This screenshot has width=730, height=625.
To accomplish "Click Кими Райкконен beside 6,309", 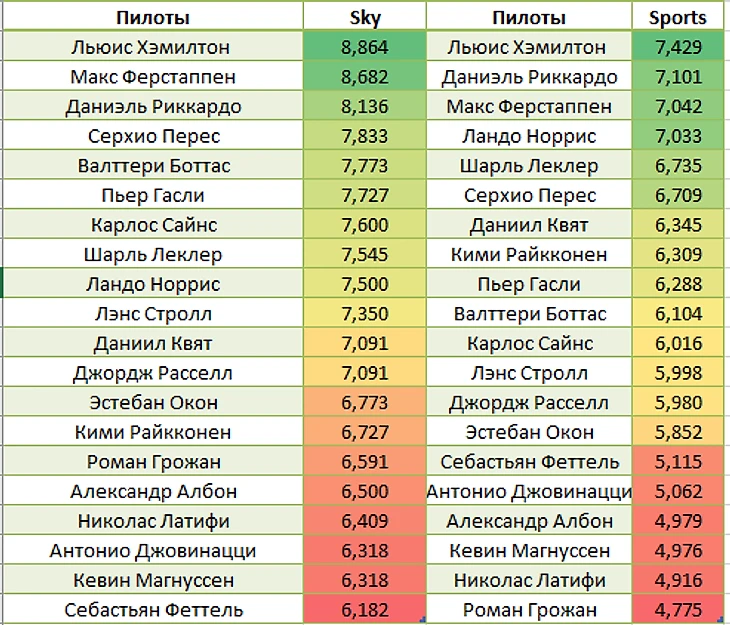I will coord(528,254).
